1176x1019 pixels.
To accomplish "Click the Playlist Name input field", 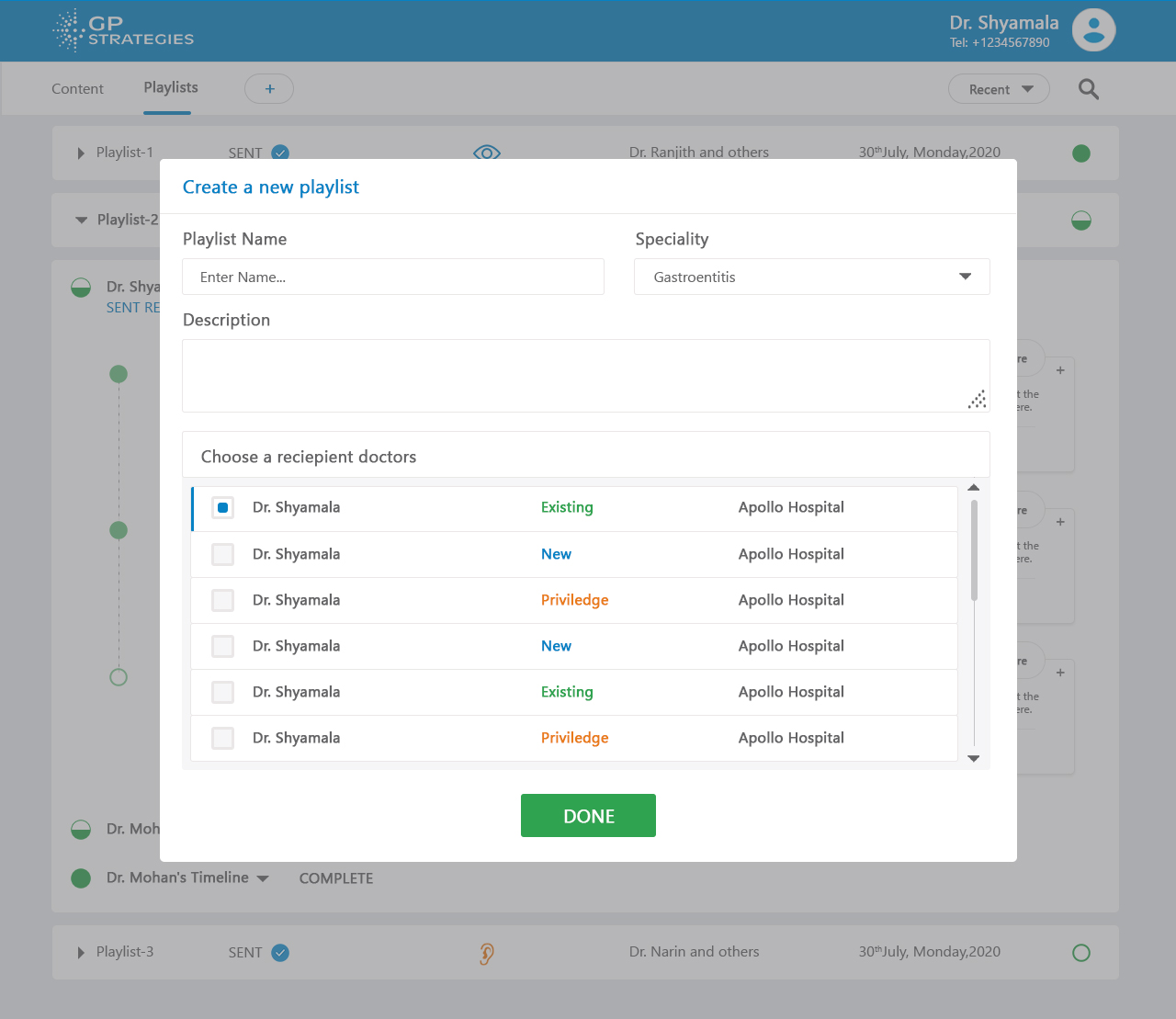I will point(393,277).
